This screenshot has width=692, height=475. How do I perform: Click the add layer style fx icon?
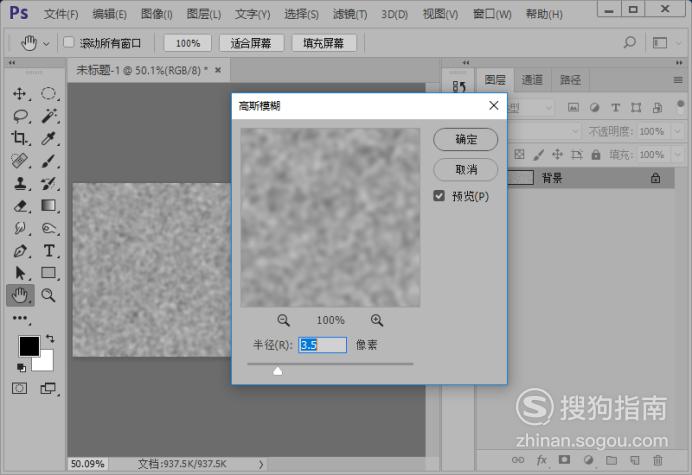click(x=542, y=460)
